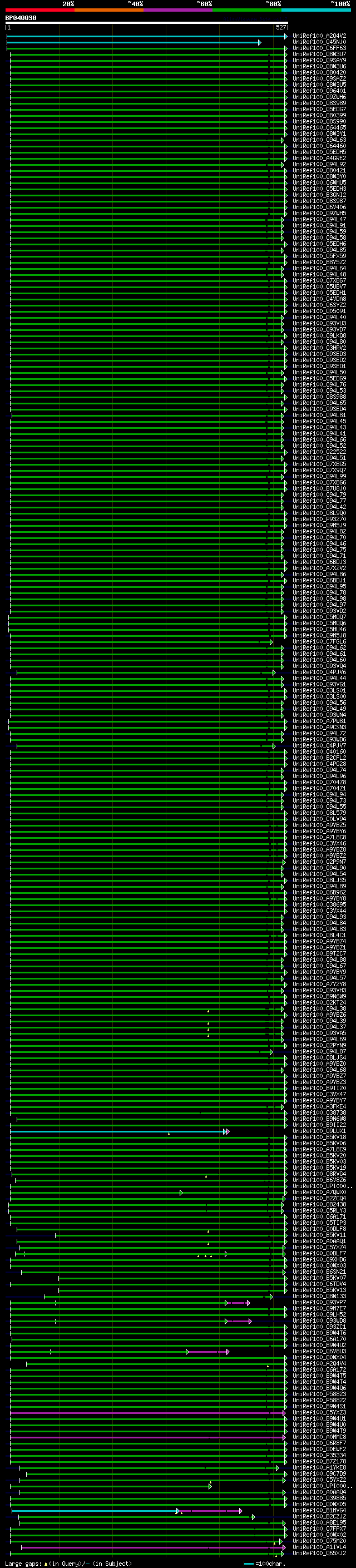Click the white query ruler bar
The width and height of the screenshot is (356, 1568).
click(x=147, y=23)
